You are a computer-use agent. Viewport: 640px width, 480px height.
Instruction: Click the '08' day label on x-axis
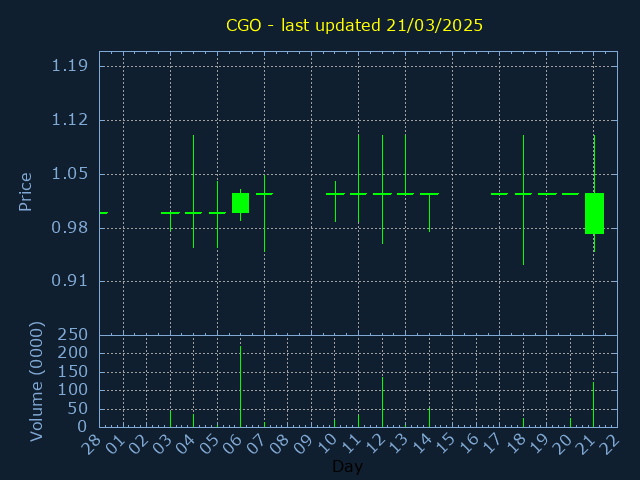pyautogui.click(x=280, y=444)
